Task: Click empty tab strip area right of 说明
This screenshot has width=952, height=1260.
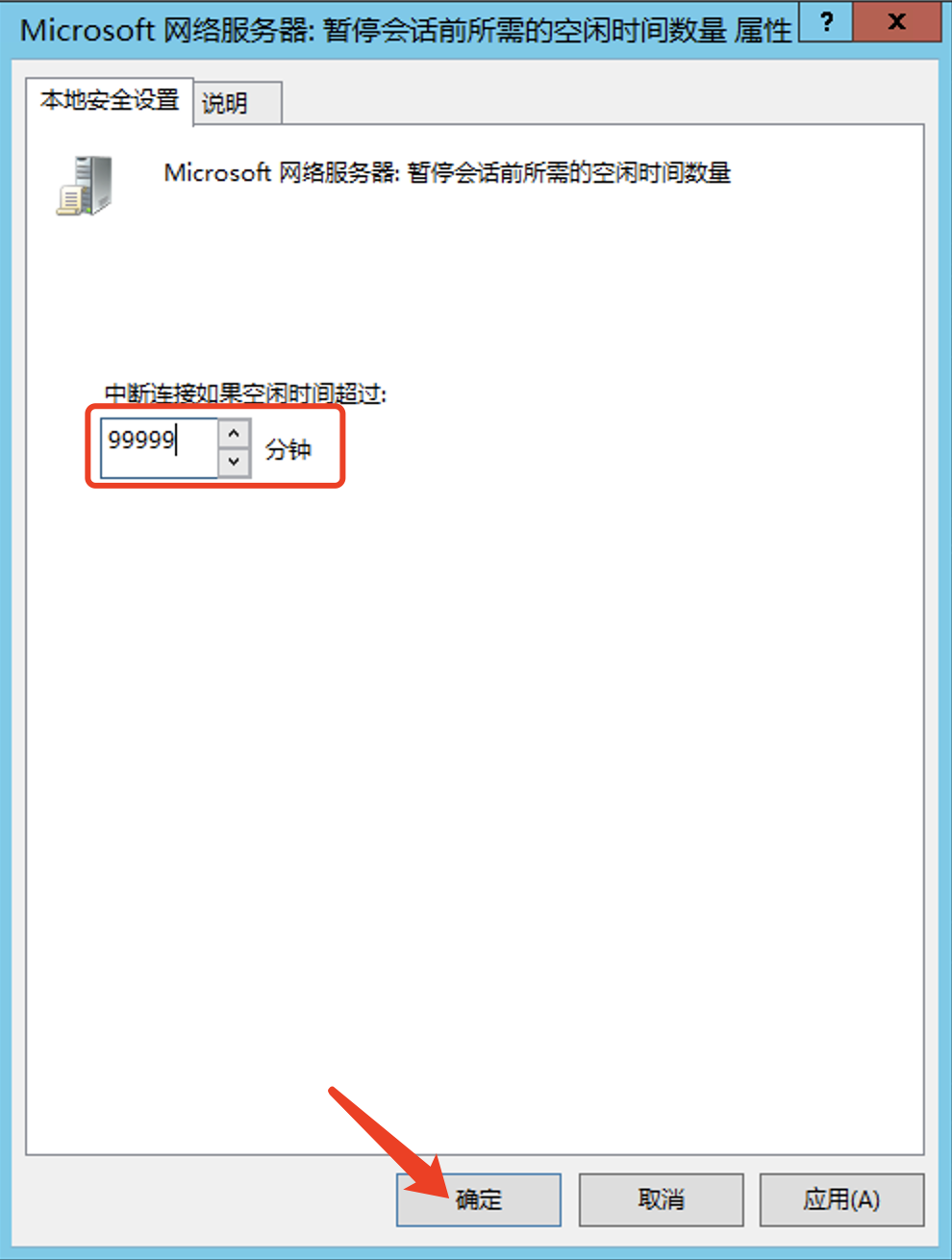Action: [x=601, y=103]
